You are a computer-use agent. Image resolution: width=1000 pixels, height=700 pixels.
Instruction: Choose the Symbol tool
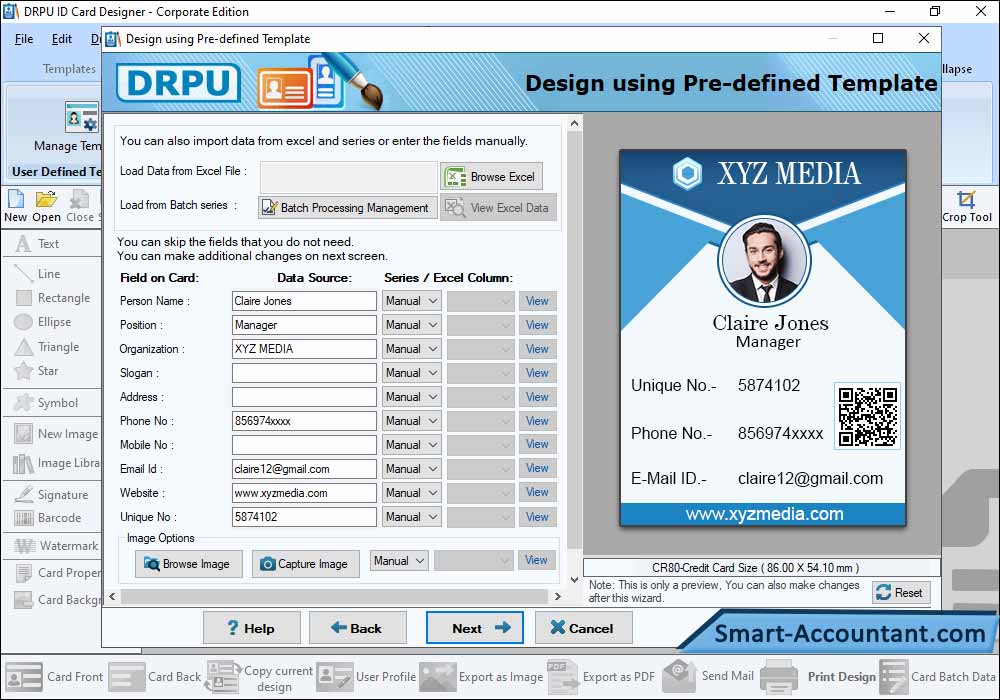click(x=46, y=403)
